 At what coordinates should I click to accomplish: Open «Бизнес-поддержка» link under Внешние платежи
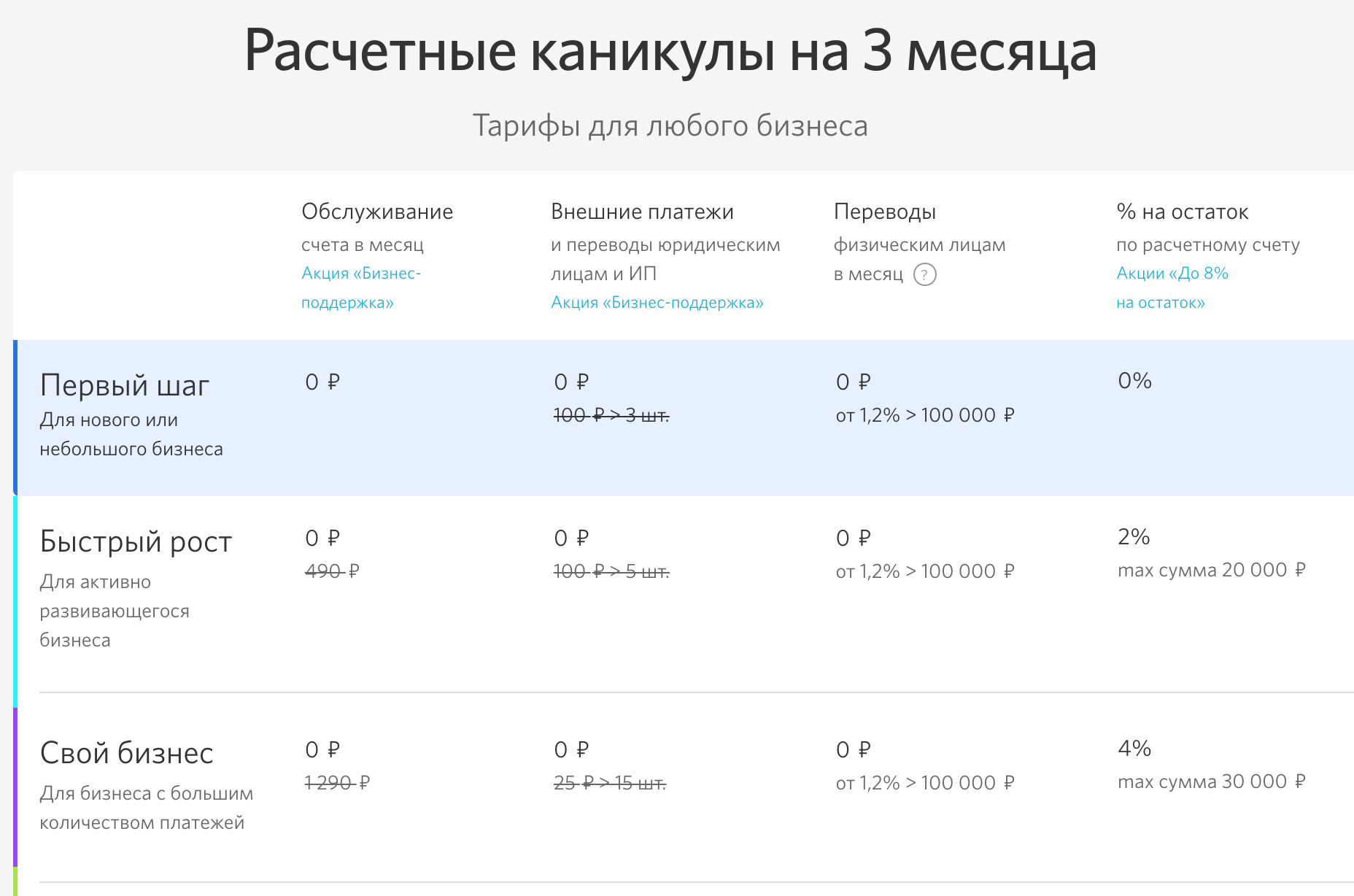click(657, 302)
